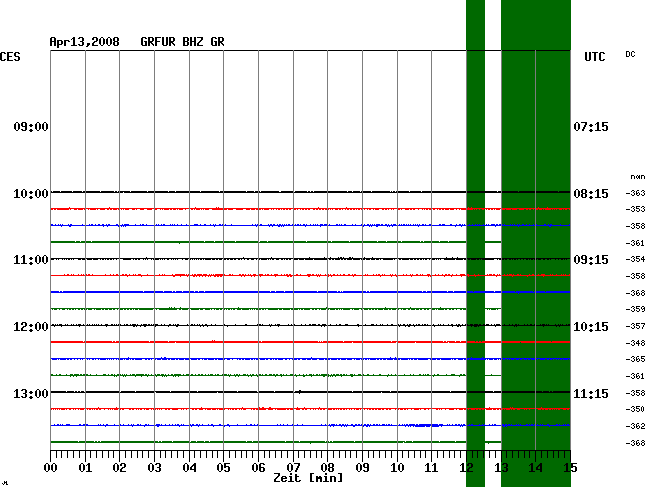The width and height of the screenshot is (650, 494).
Task: Select minute 06 on the time axis
Action: pos(258,468)
